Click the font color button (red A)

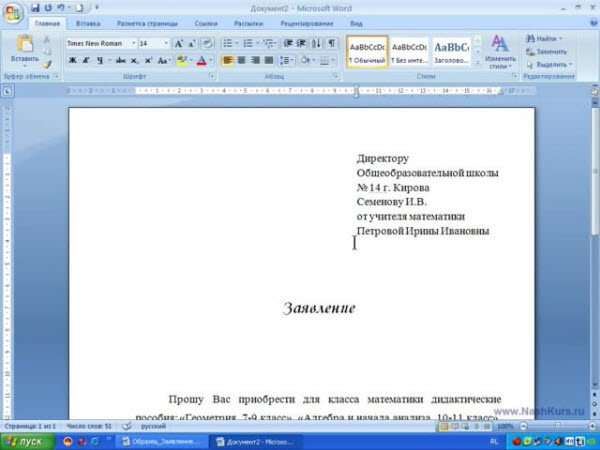(203, 60)
